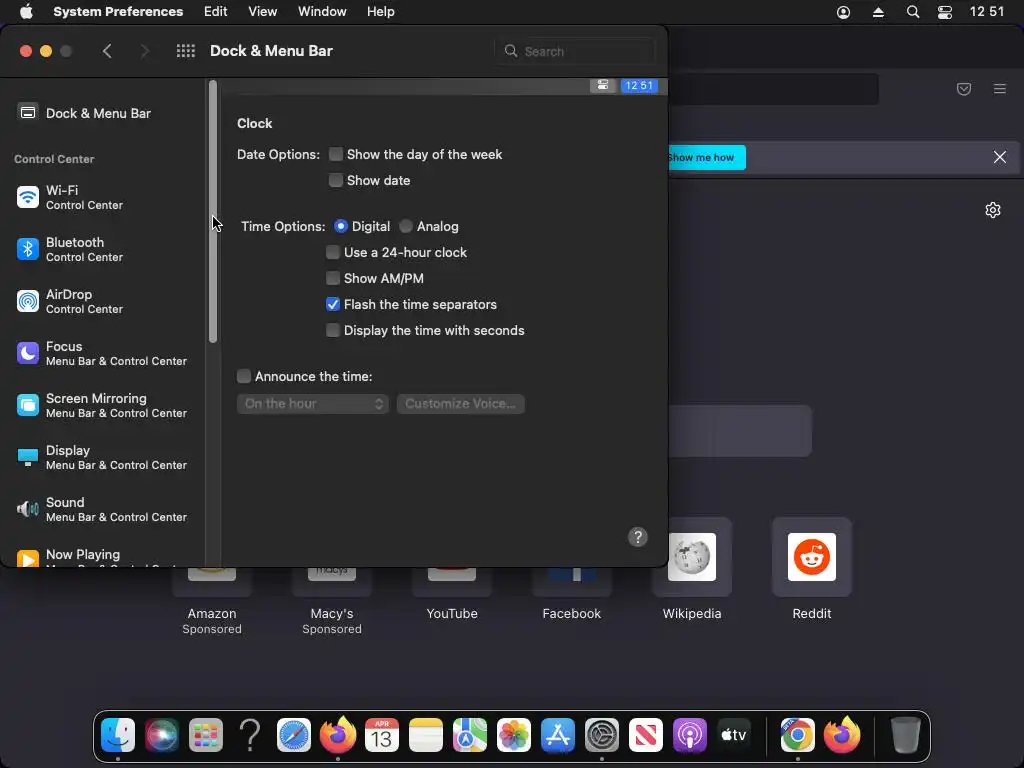Enable Use a 24-hour clock
The width and height of the screenshot is (1024, 768).
point(333,252)
